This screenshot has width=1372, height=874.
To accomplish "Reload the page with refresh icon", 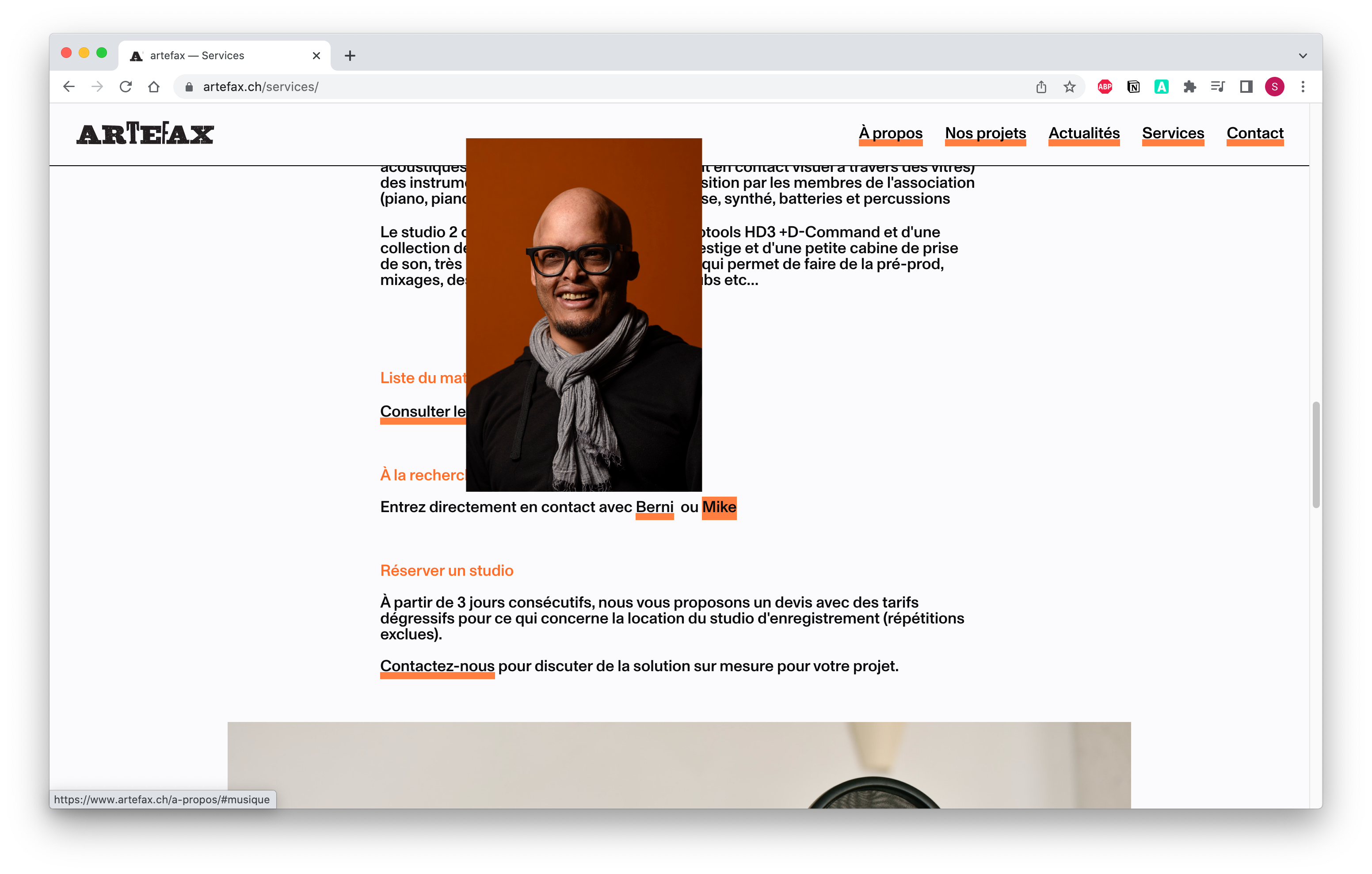I will click(x=126, y=87).
